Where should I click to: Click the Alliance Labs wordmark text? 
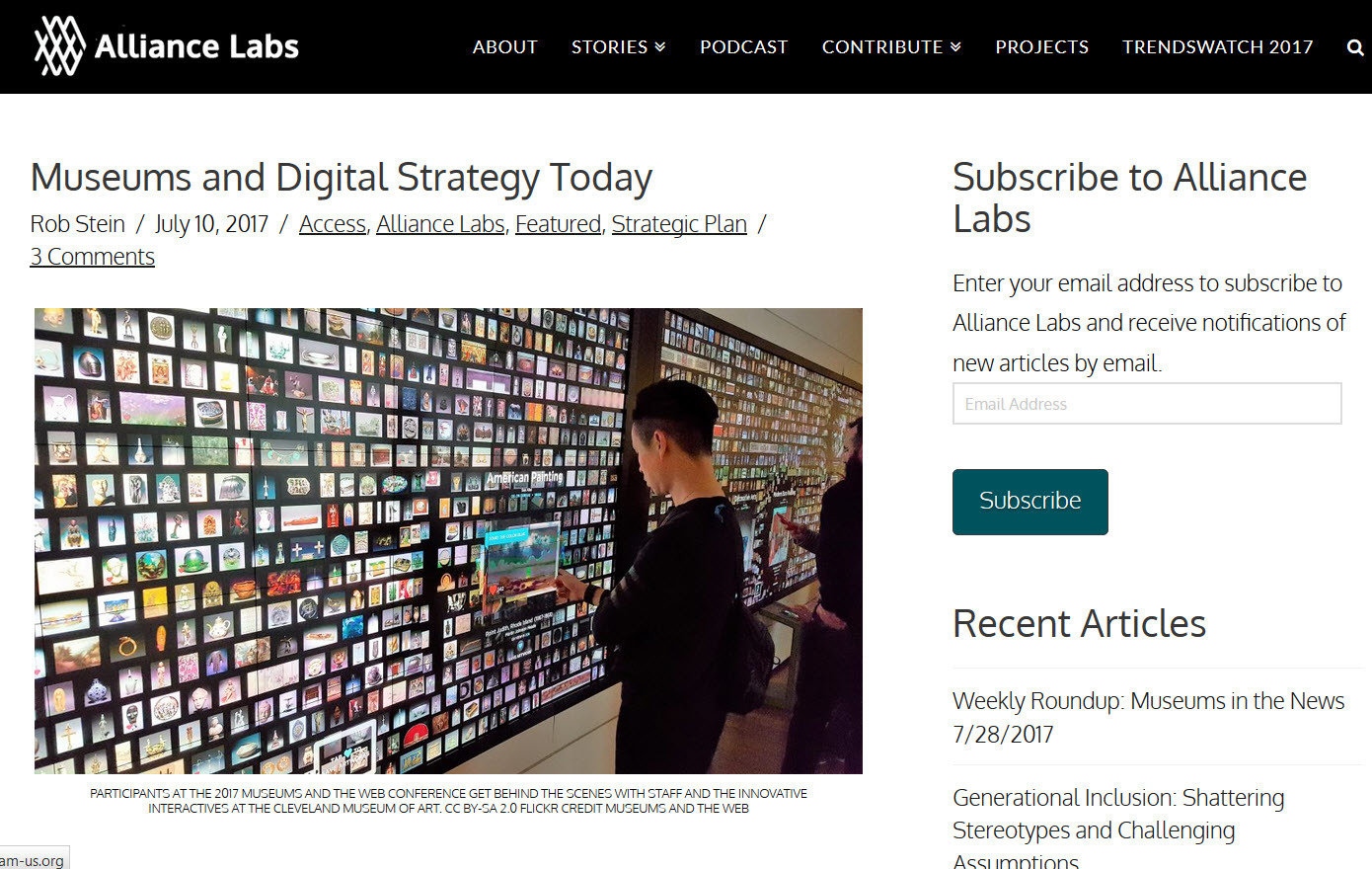coord(196,46)
